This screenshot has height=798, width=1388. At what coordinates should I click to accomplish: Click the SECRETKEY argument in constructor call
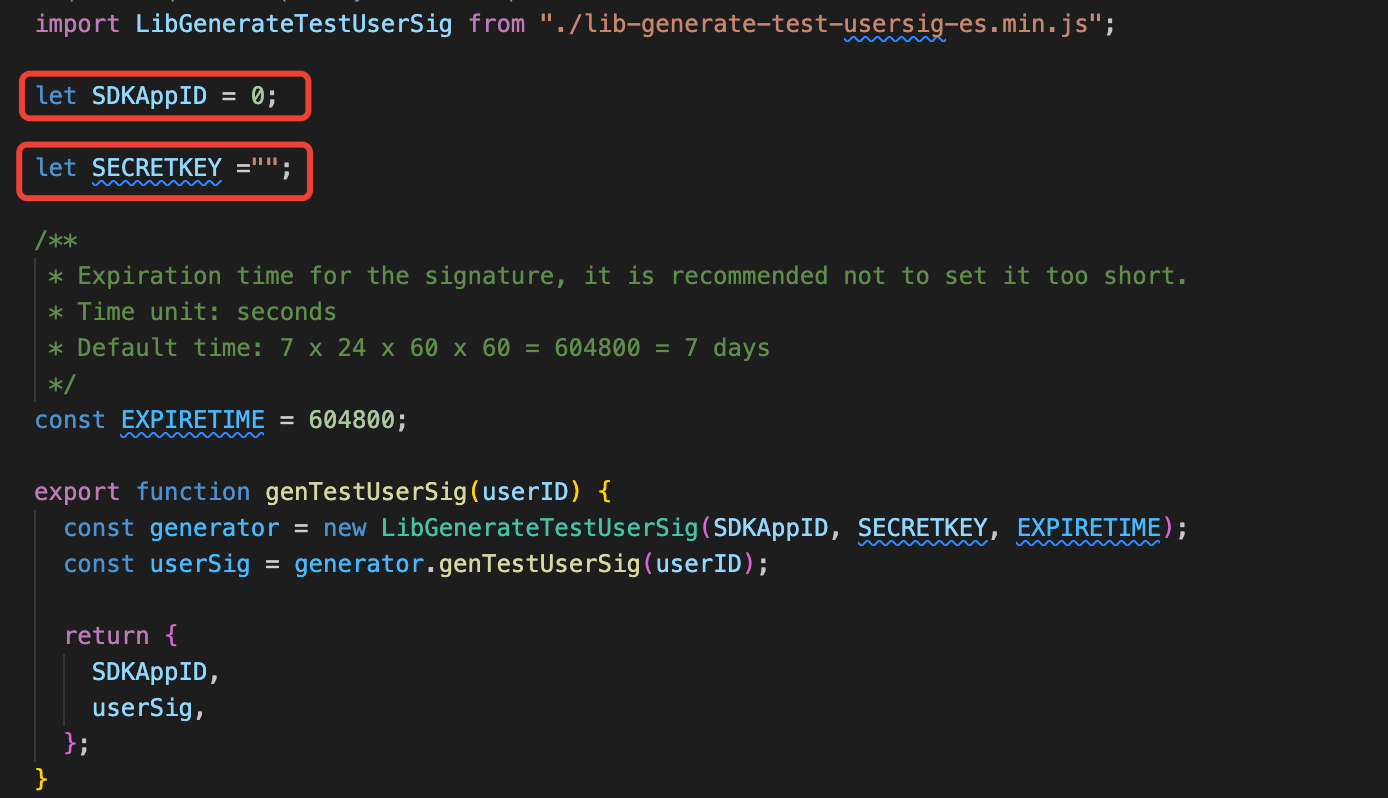pos(922,528)
